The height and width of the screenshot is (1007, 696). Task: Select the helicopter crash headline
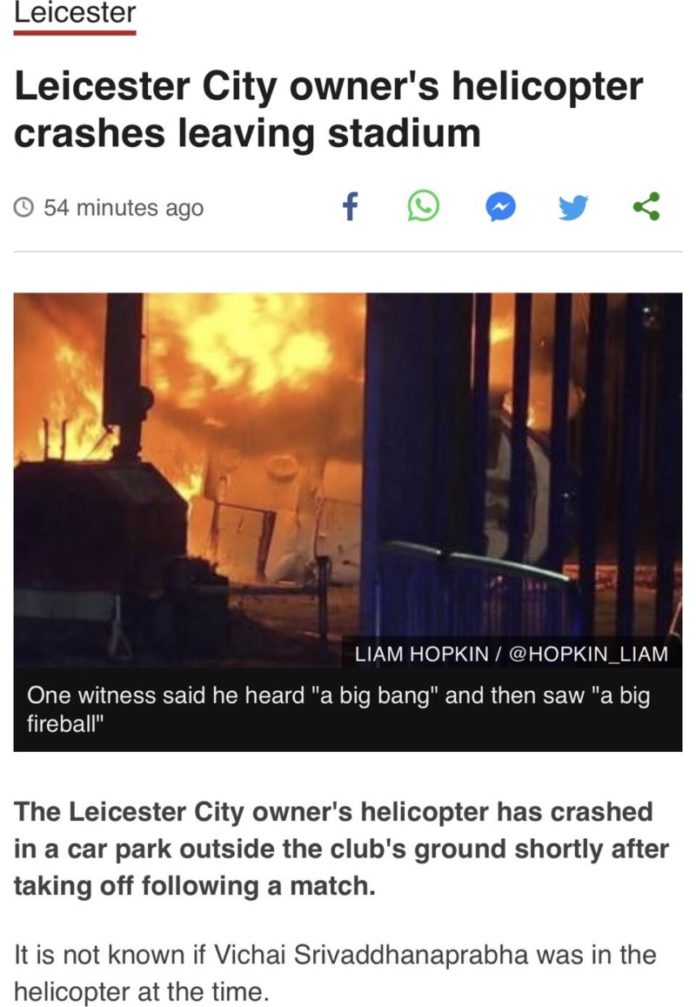pyautogui.click(x=328, y=109)
